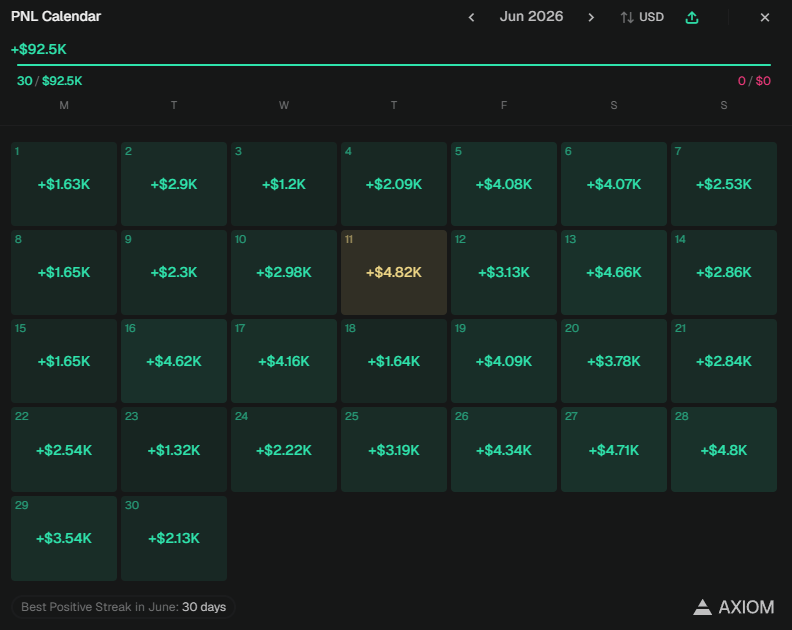
Task: Select June 24 with +$2.22K
Action: point(284,450)
